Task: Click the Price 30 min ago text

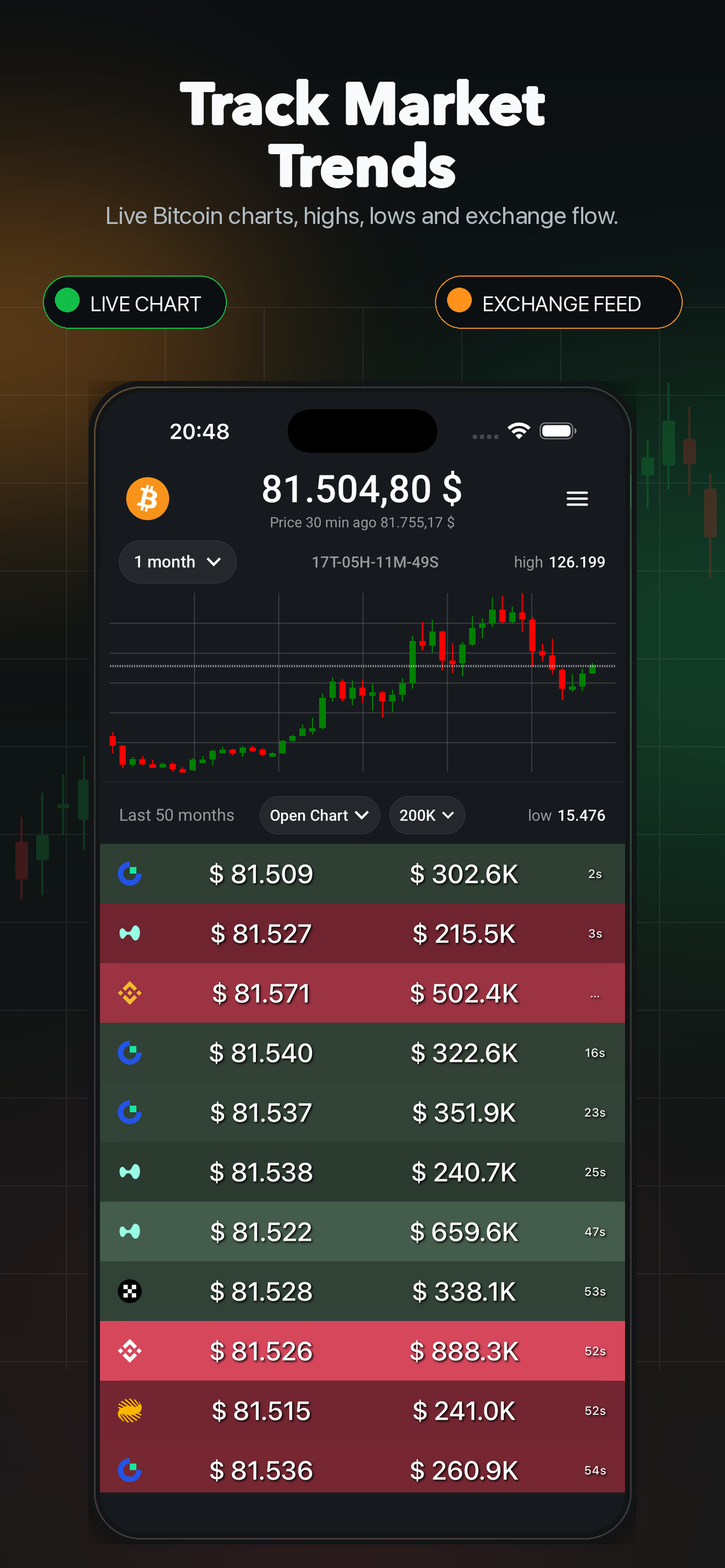Action: click(x=361, y=522)
